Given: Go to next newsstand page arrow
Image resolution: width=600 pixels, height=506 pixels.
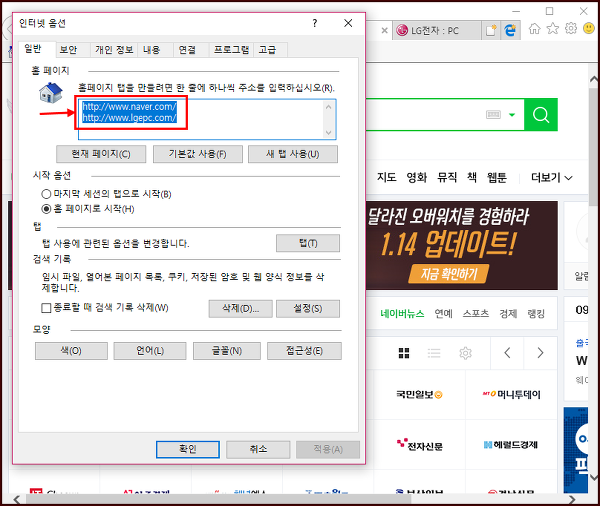Looking at the screenshot, I should 540,353.
